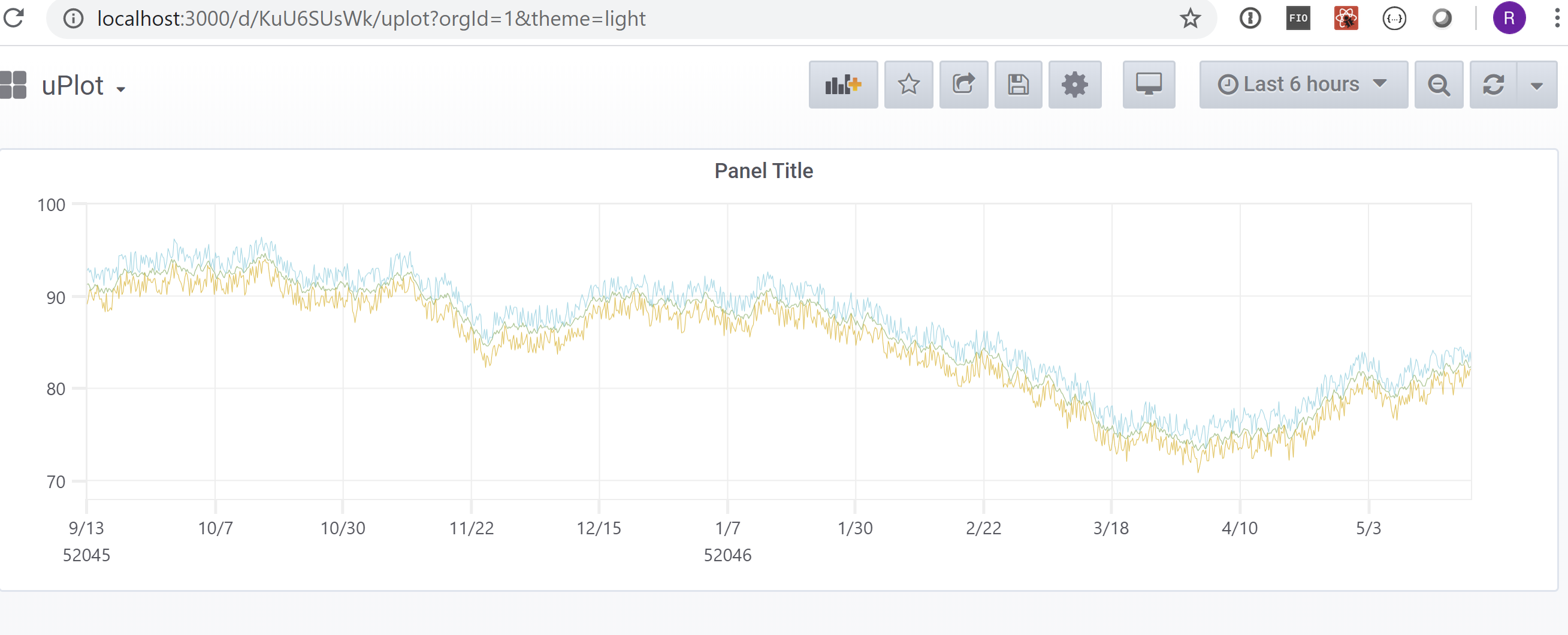
Task: Open the FIO browser extension
Action: tap(1298, 18)
